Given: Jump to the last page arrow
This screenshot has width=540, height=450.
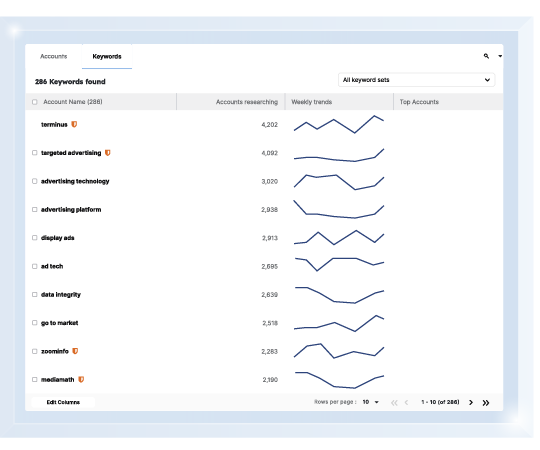Looking at the screenshot, I should pos(486,402).
